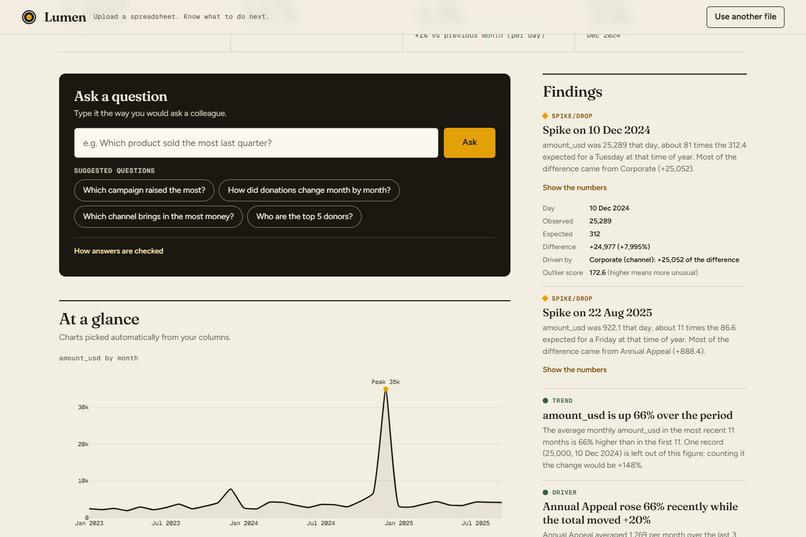Click the Jan 2025 axis label on chart

pos(399,523)
